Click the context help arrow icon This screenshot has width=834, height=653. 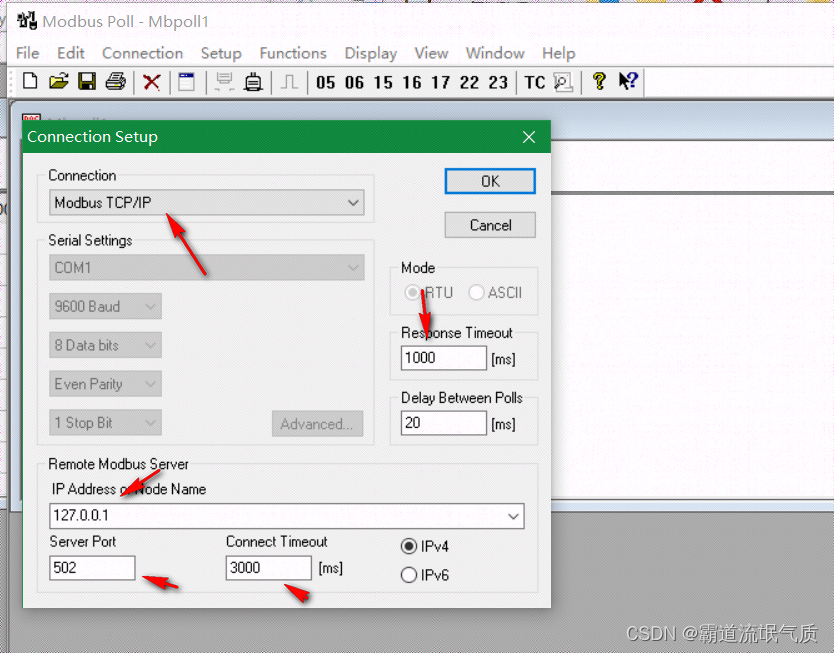tap(628, 81)
